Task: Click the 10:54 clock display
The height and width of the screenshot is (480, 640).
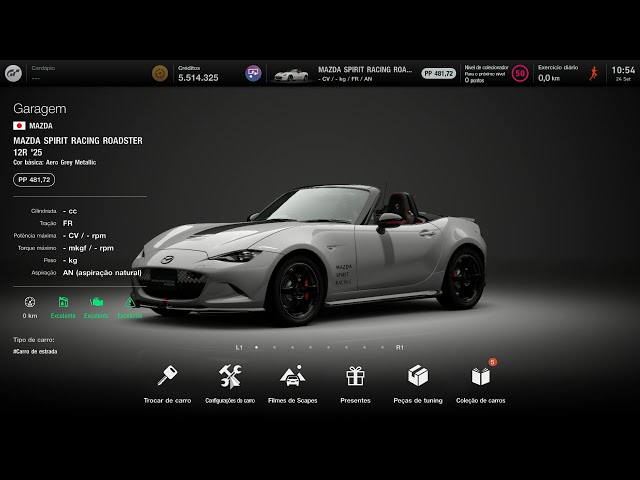Action: pyautogui.click(x=623, y=70)
